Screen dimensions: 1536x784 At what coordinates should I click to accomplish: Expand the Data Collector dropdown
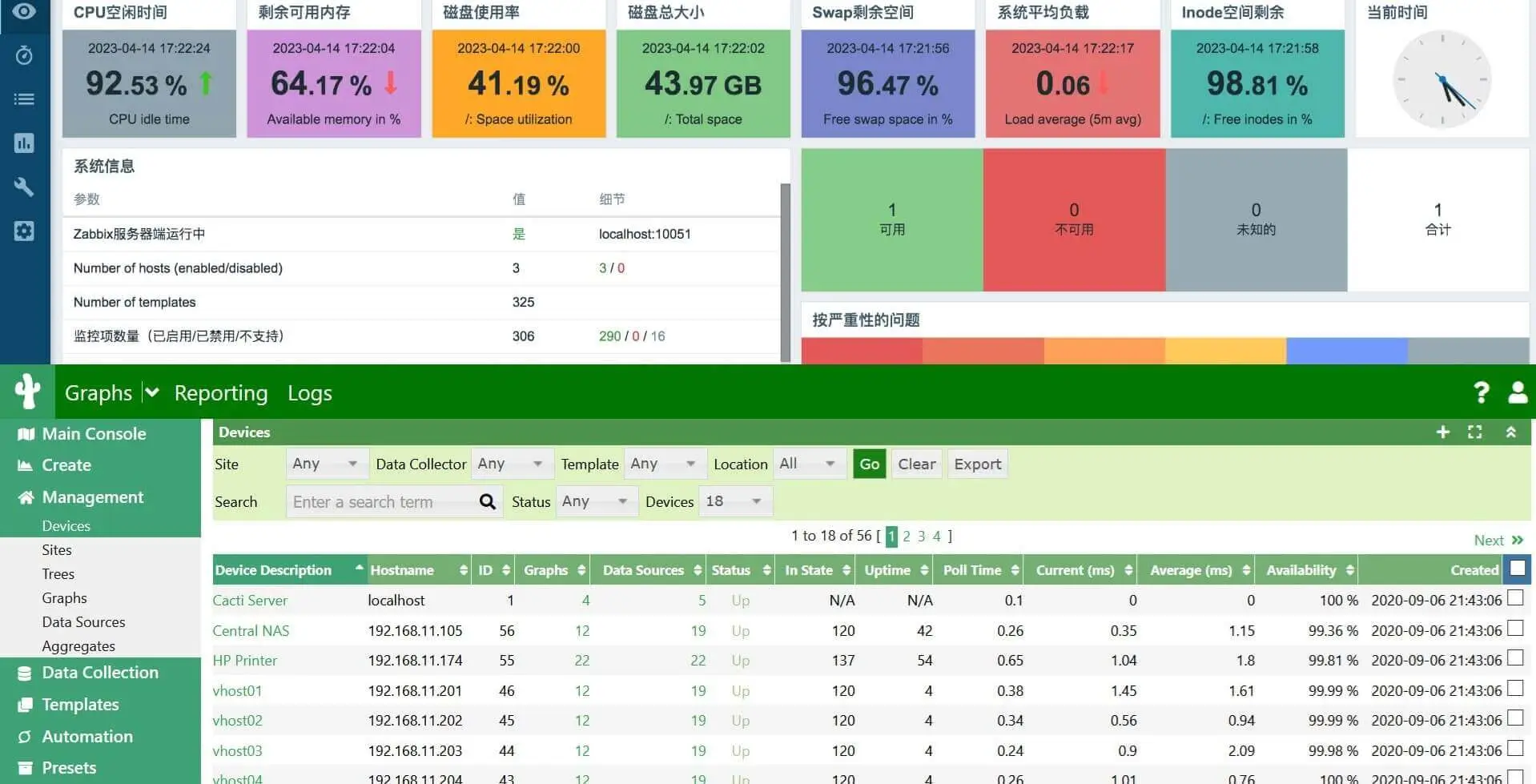click(510, 464)
